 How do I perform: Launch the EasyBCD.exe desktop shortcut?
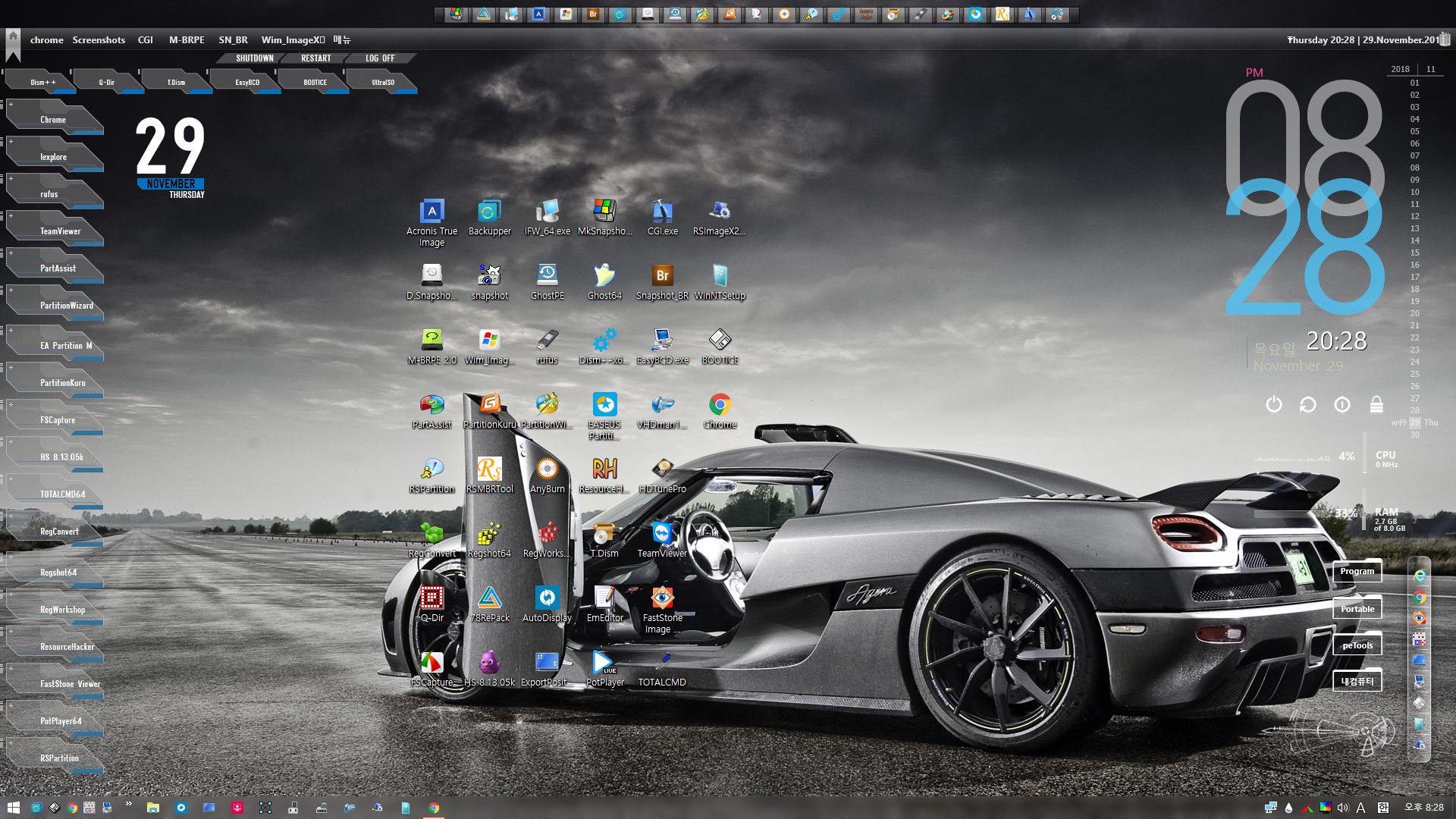662,347
